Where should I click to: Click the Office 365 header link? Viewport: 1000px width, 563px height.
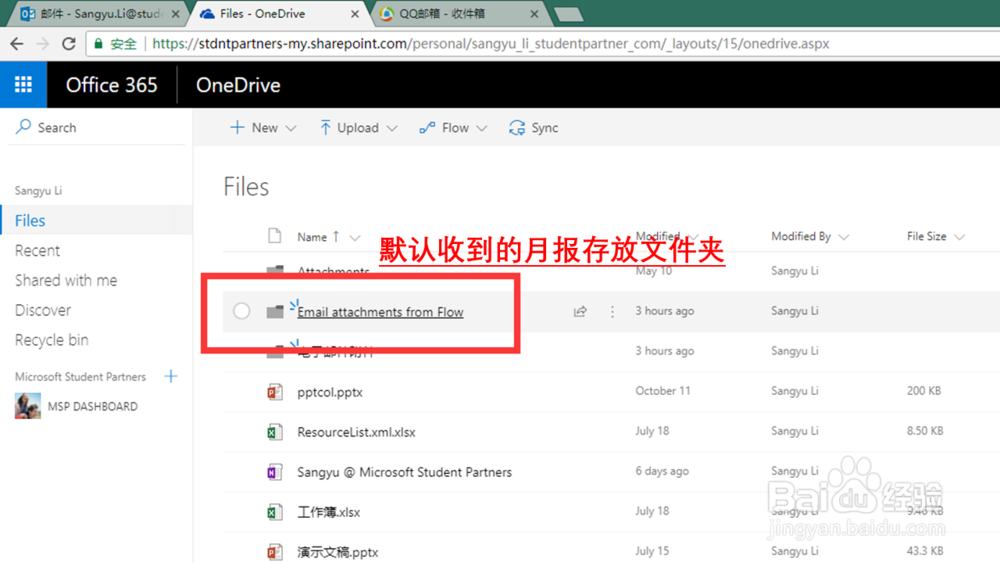[112, 85]
